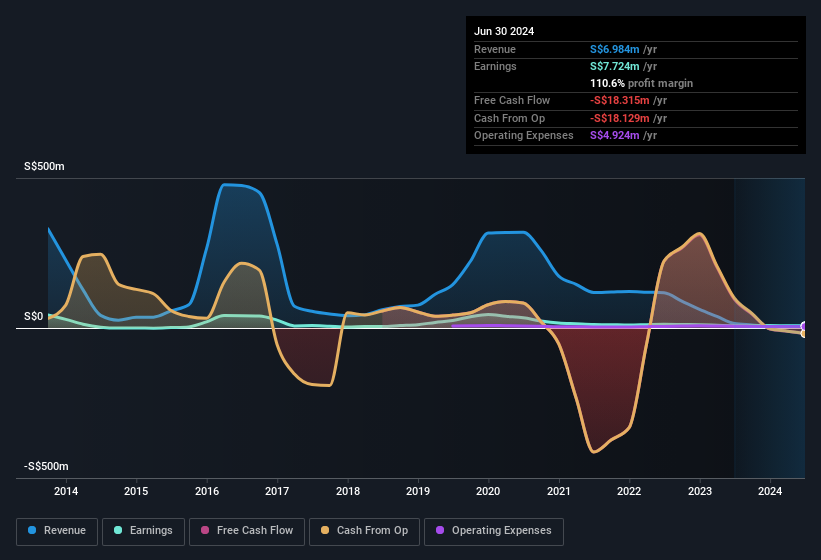Click the 2017 x-axis label
This screenshot has height=560, width=821.
click(x=277, y=491)
